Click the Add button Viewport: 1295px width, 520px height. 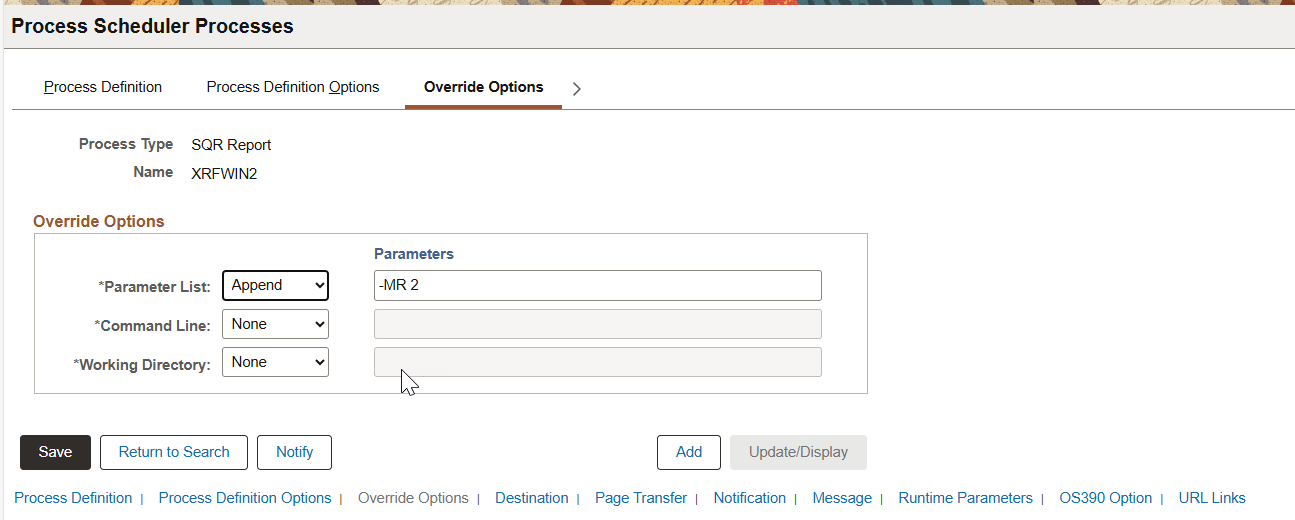pyautogui.click(x=688, y=452)
